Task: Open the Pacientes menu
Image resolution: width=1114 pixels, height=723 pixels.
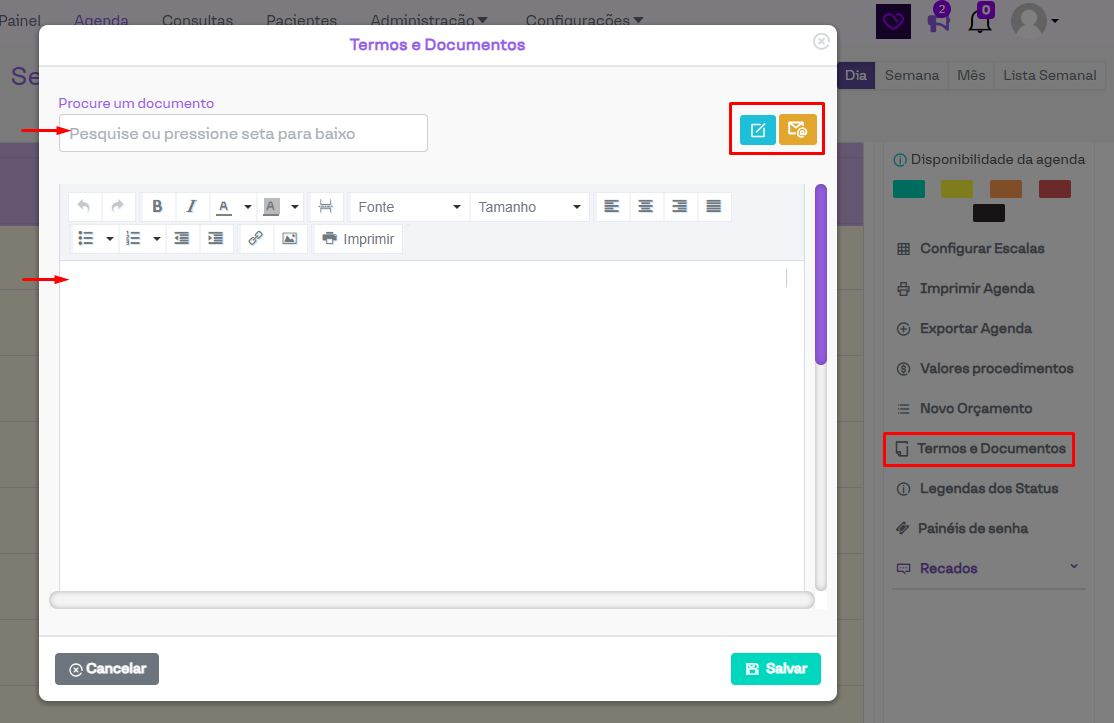Action: click(x=301, y=21)
